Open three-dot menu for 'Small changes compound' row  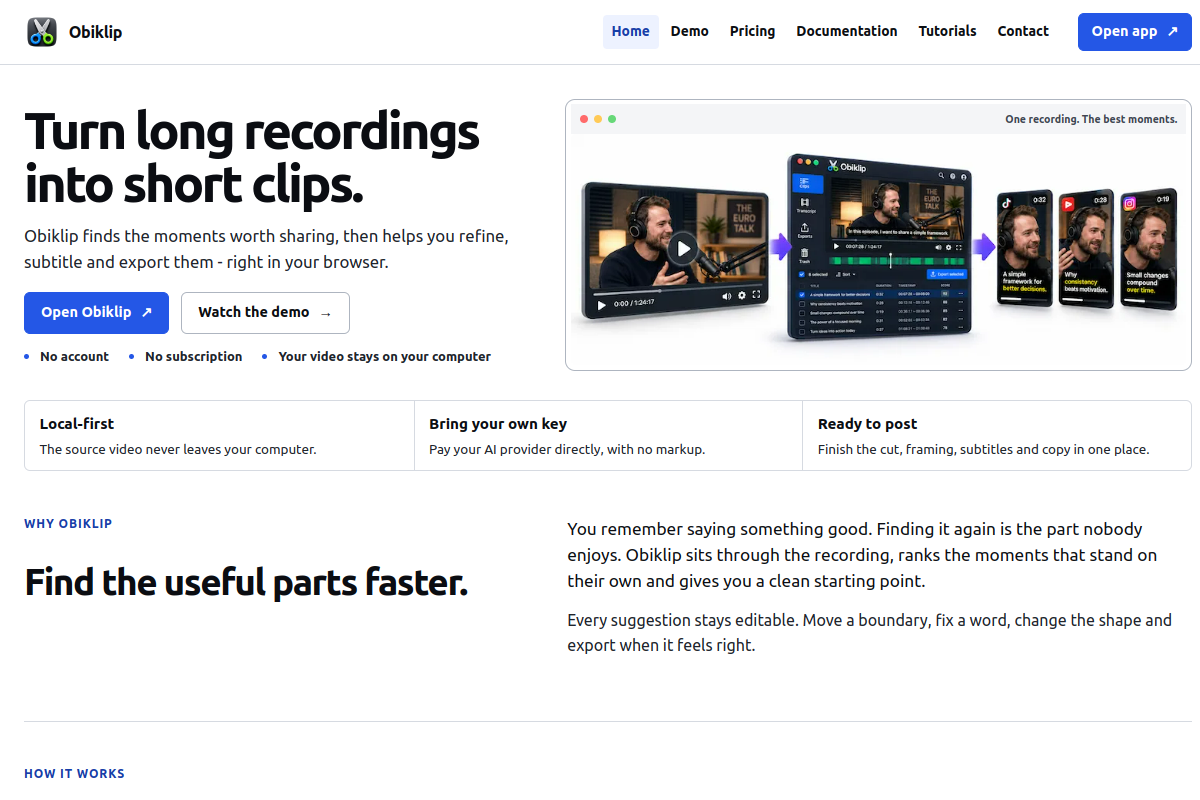coord(961,311)
